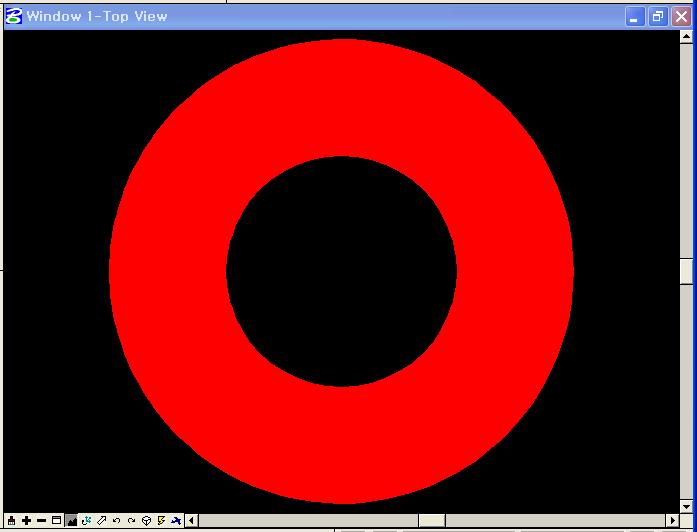Click the View Previous undo arrow

coord(116,521)
